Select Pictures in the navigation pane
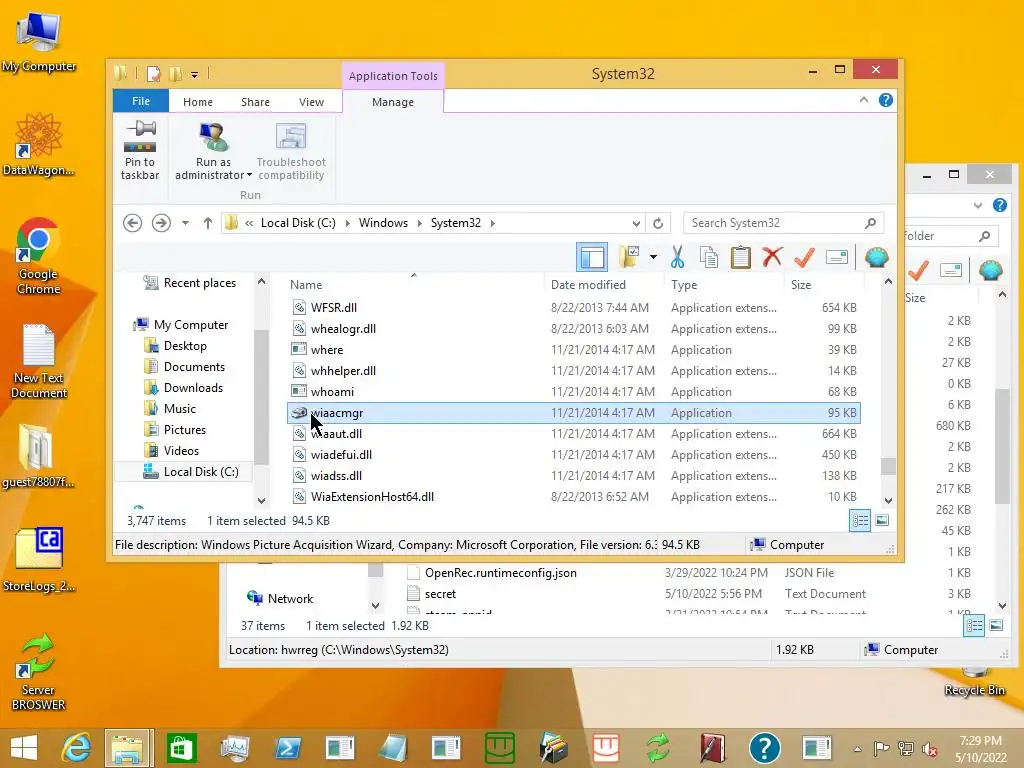This screenshot has width=1024, height=768. pyautogui.click(x=185, y=430)
